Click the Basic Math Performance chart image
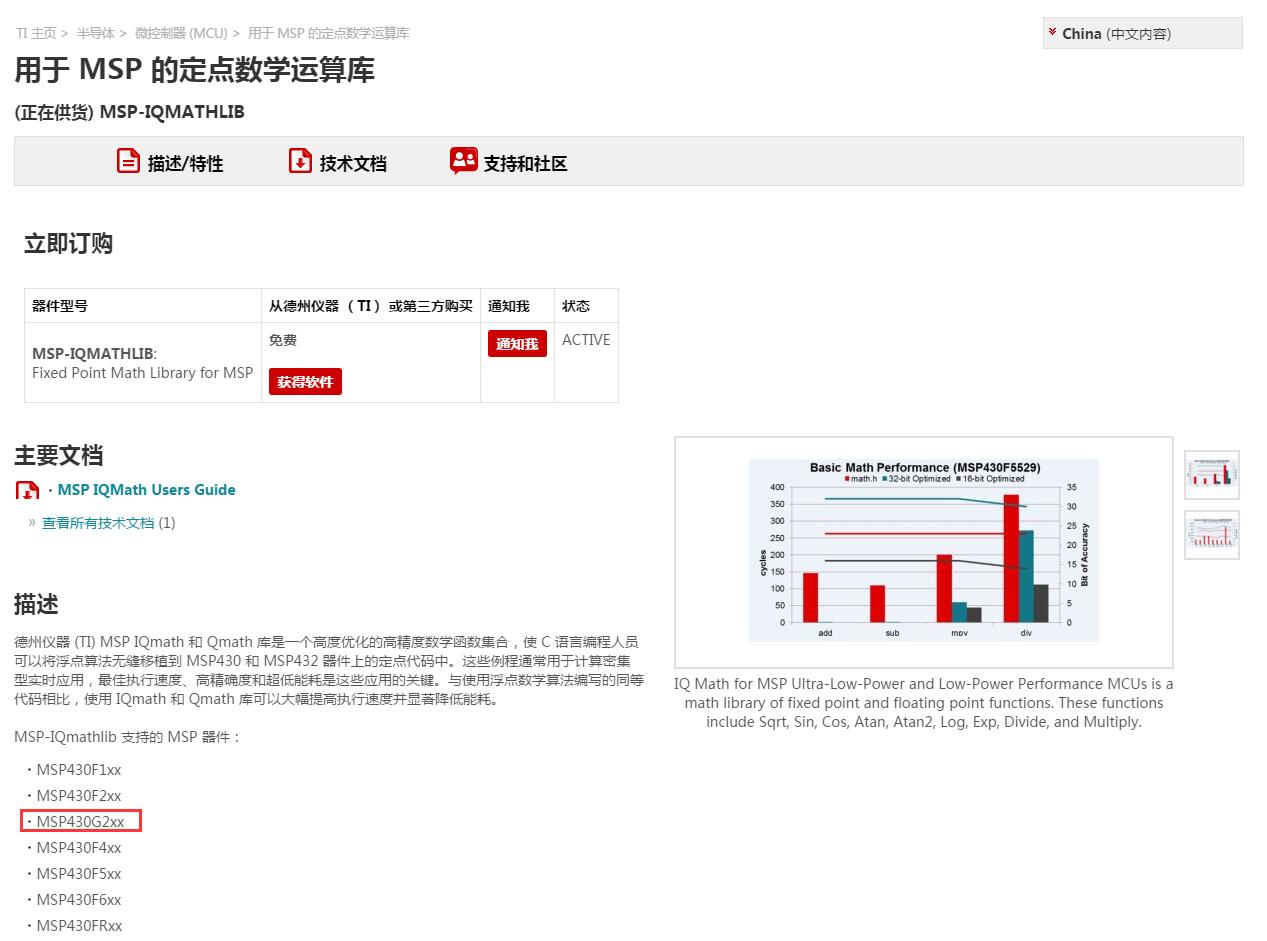This screenshot has width=1267, height=941. pyautogui.click(x=923, y=551)
